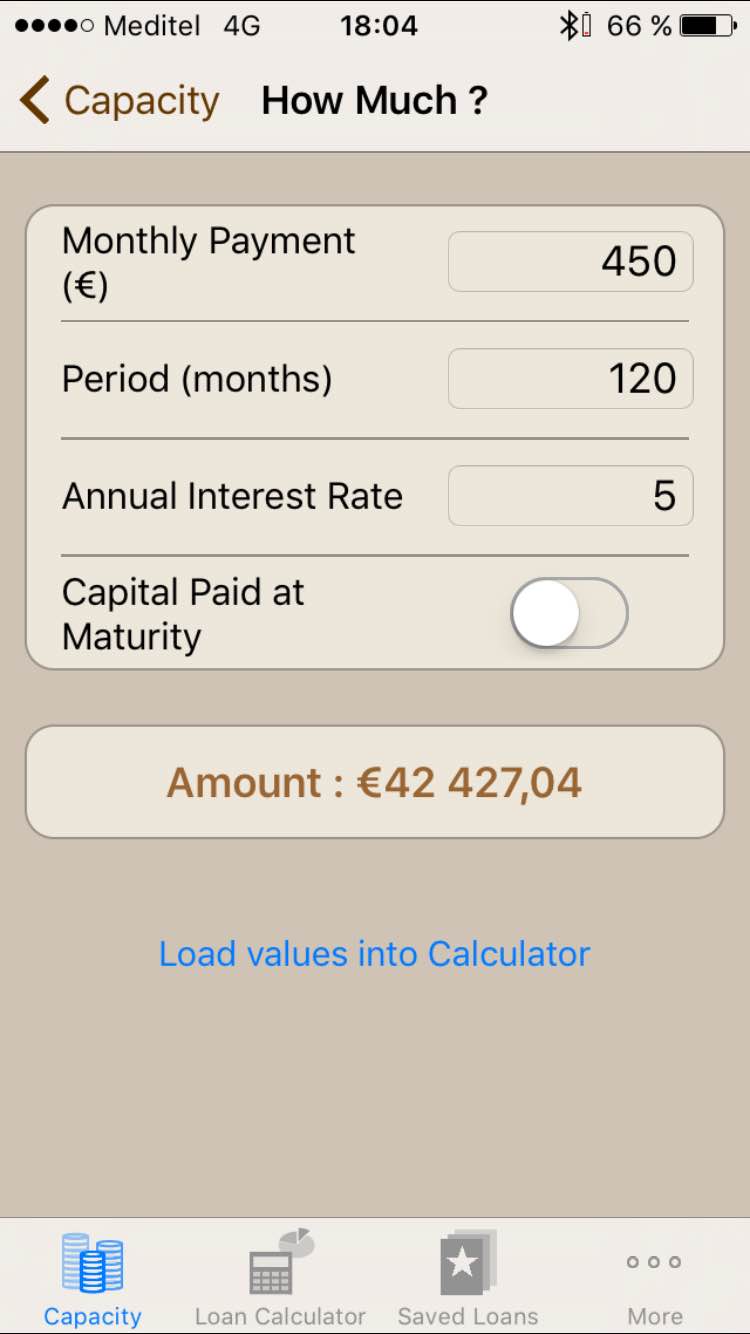The image size is (750, 1334).
Task: Tap the back chevron arrow
Action: (34, 101)
